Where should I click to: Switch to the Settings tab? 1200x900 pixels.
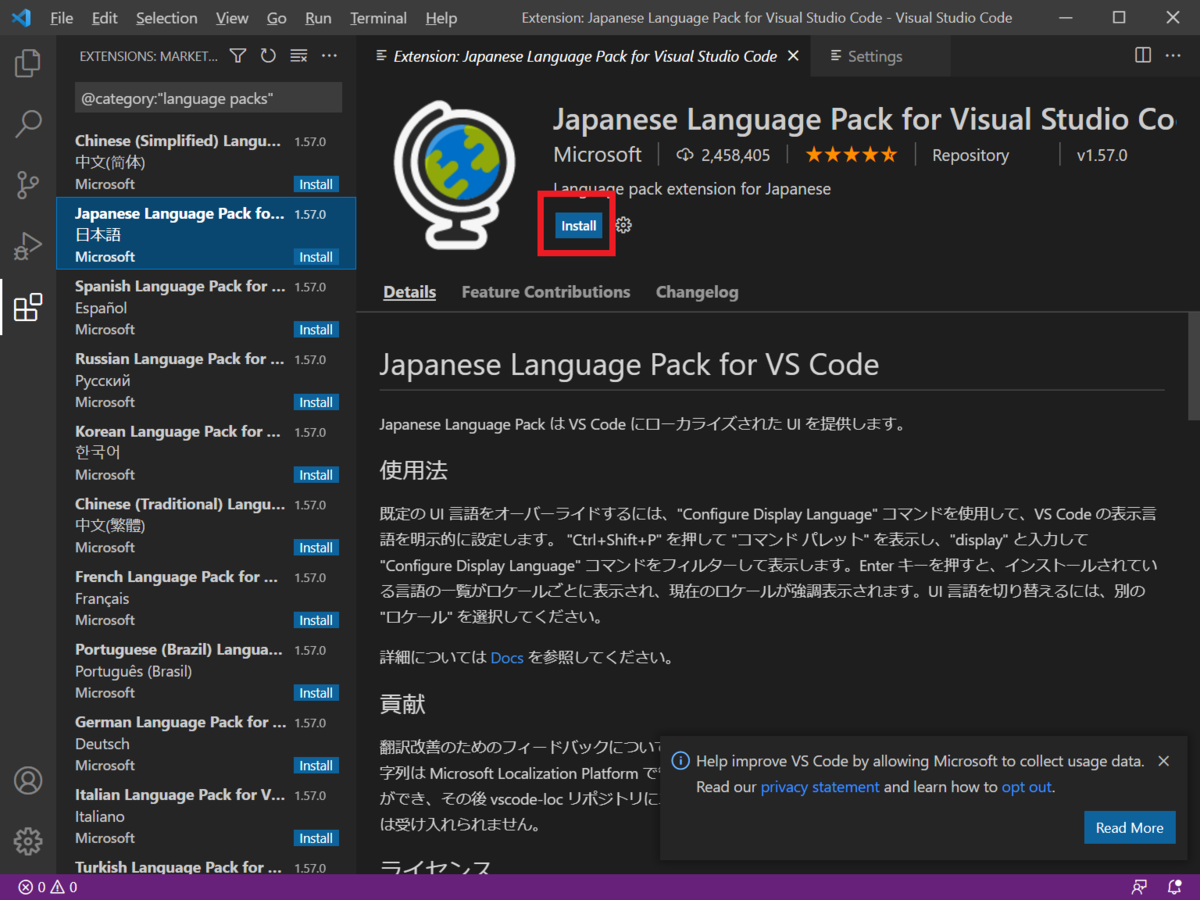coord(882,56)
